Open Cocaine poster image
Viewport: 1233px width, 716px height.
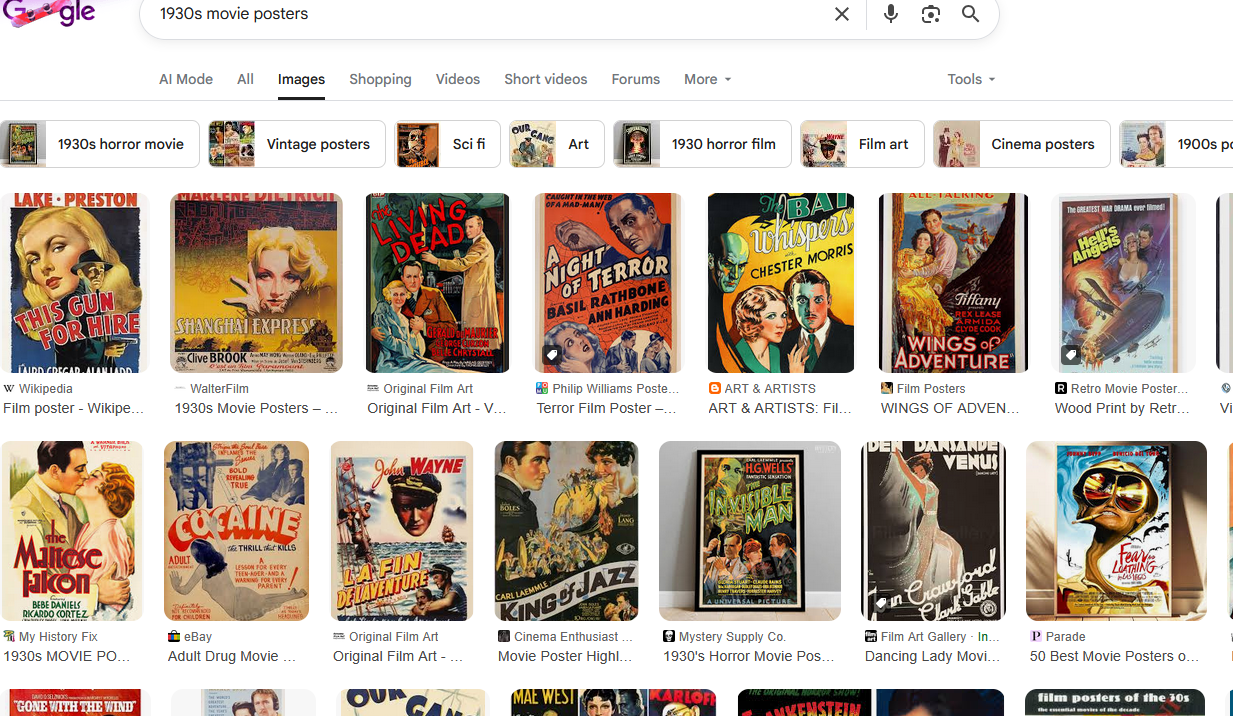pos(236,531)
